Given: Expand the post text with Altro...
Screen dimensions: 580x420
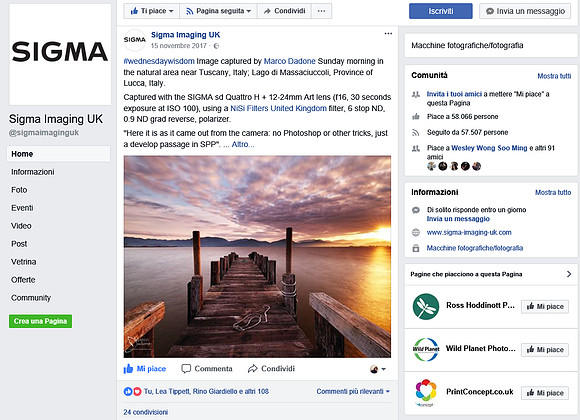Looking at the screenshot, I should pyautogui.click(x=243, y=144).
